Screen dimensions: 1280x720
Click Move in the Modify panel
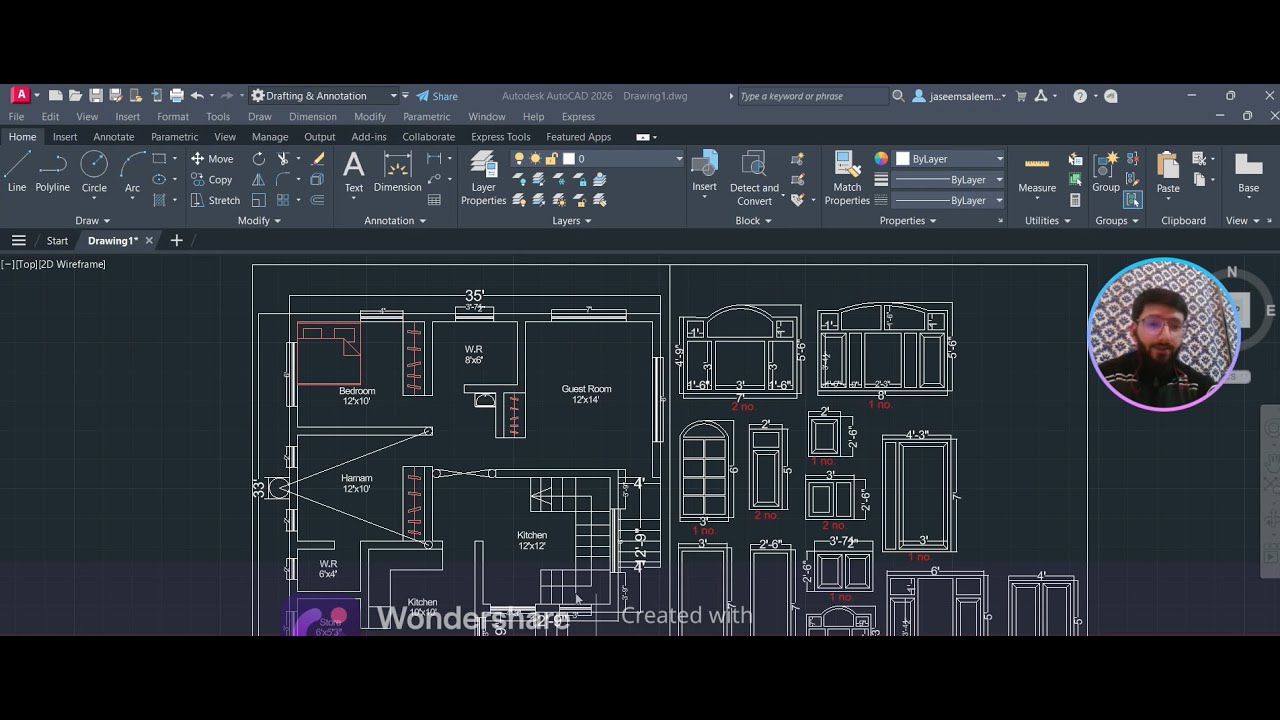coord(212,159)
